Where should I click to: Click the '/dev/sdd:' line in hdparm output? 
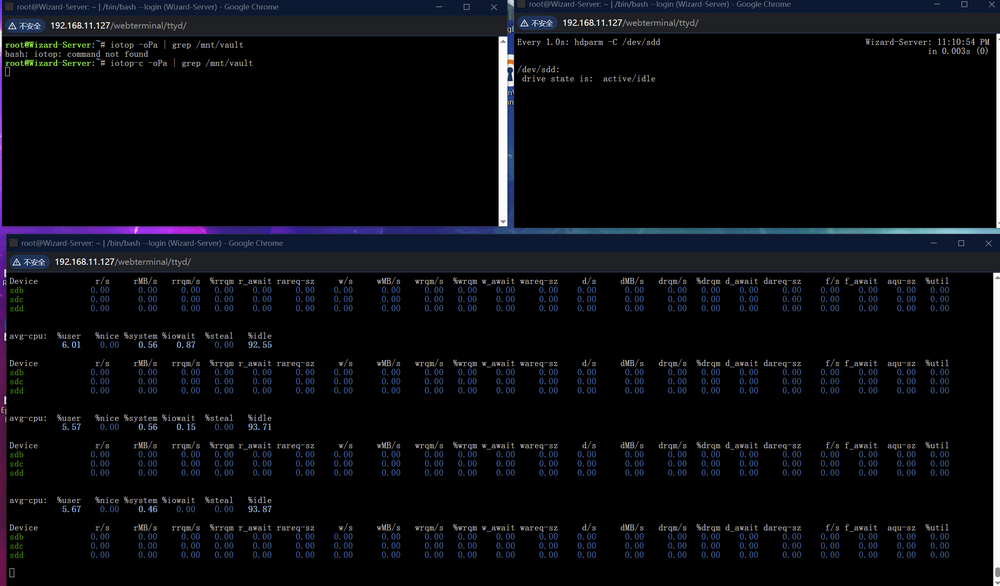pyautogui.click(x=538, y=70)
